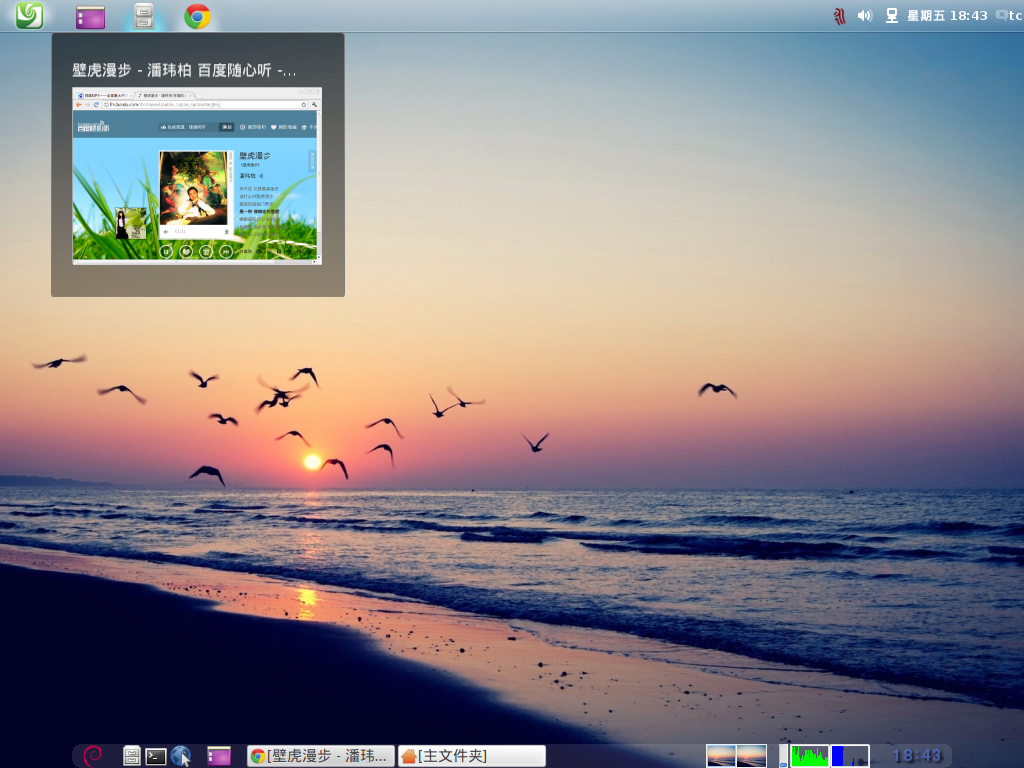
Task: Select the second workspace in the pager
Action: [x=751, y=756]
